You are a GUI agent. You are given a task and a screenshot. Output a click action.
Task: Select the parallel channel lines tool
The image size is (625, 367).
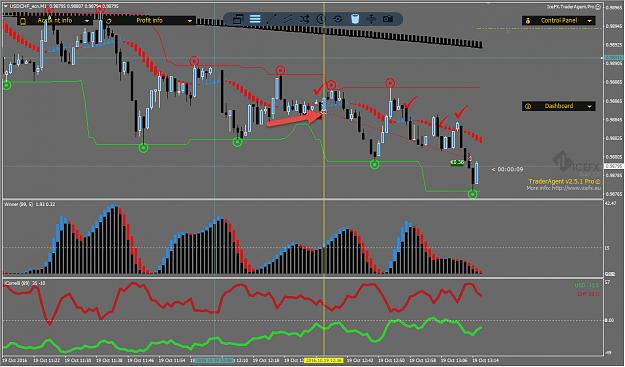click(x=288, y=19)
